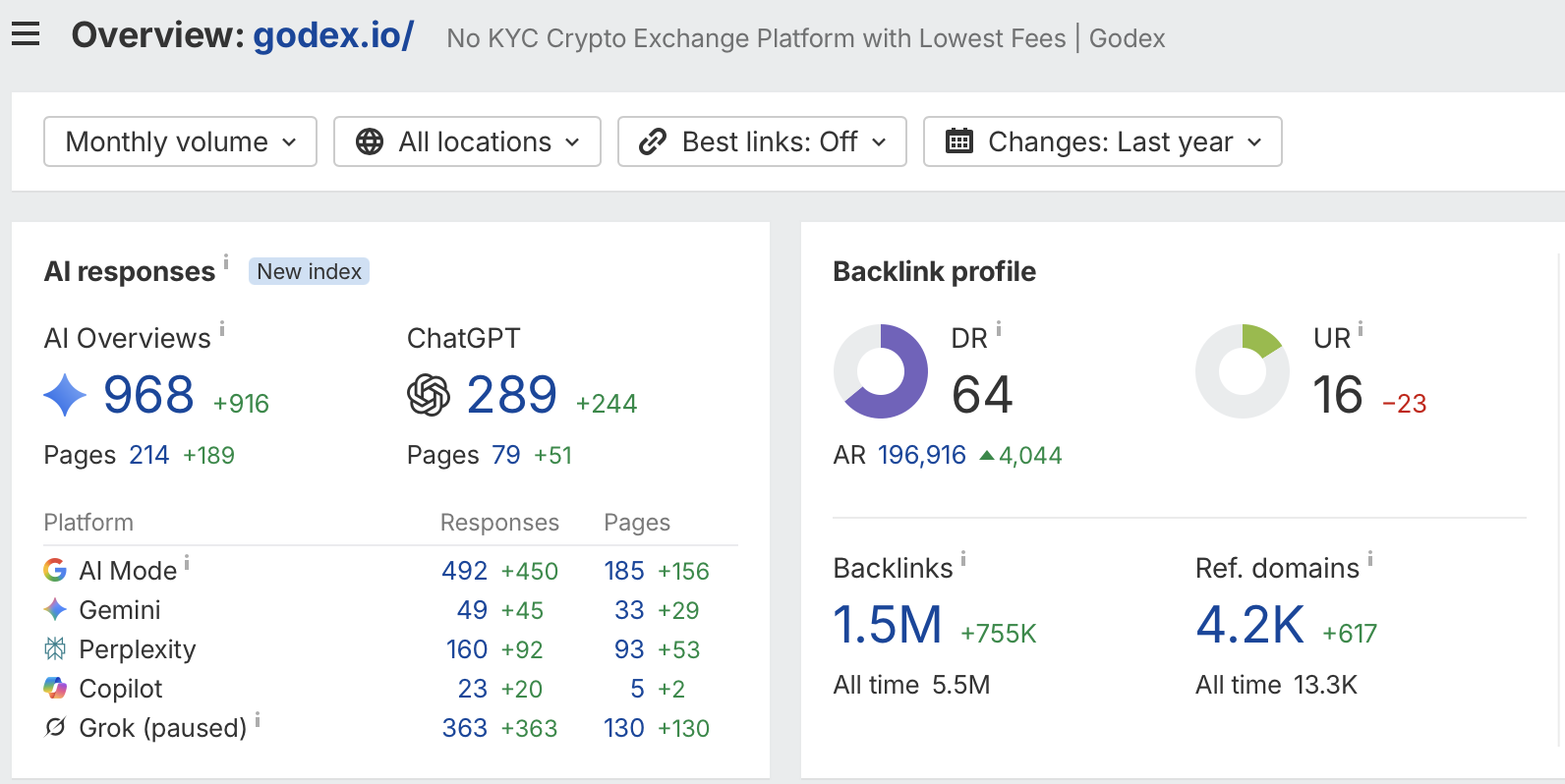This screenshot has height=784, width=1565.
Task: Open AI Overviews pages count 214
Action: (x=149, y=455)
